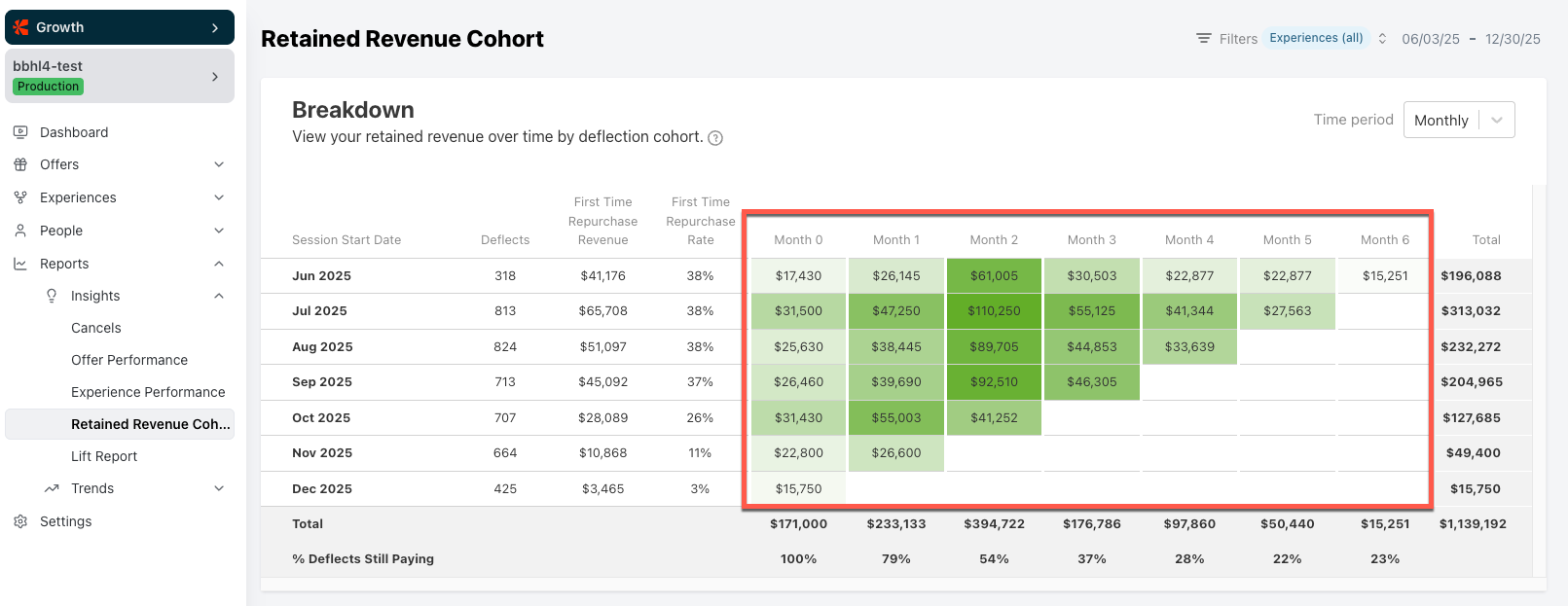Collapse the Reports section chevron
Screen dimensions: 1568x606
[219, 264]
